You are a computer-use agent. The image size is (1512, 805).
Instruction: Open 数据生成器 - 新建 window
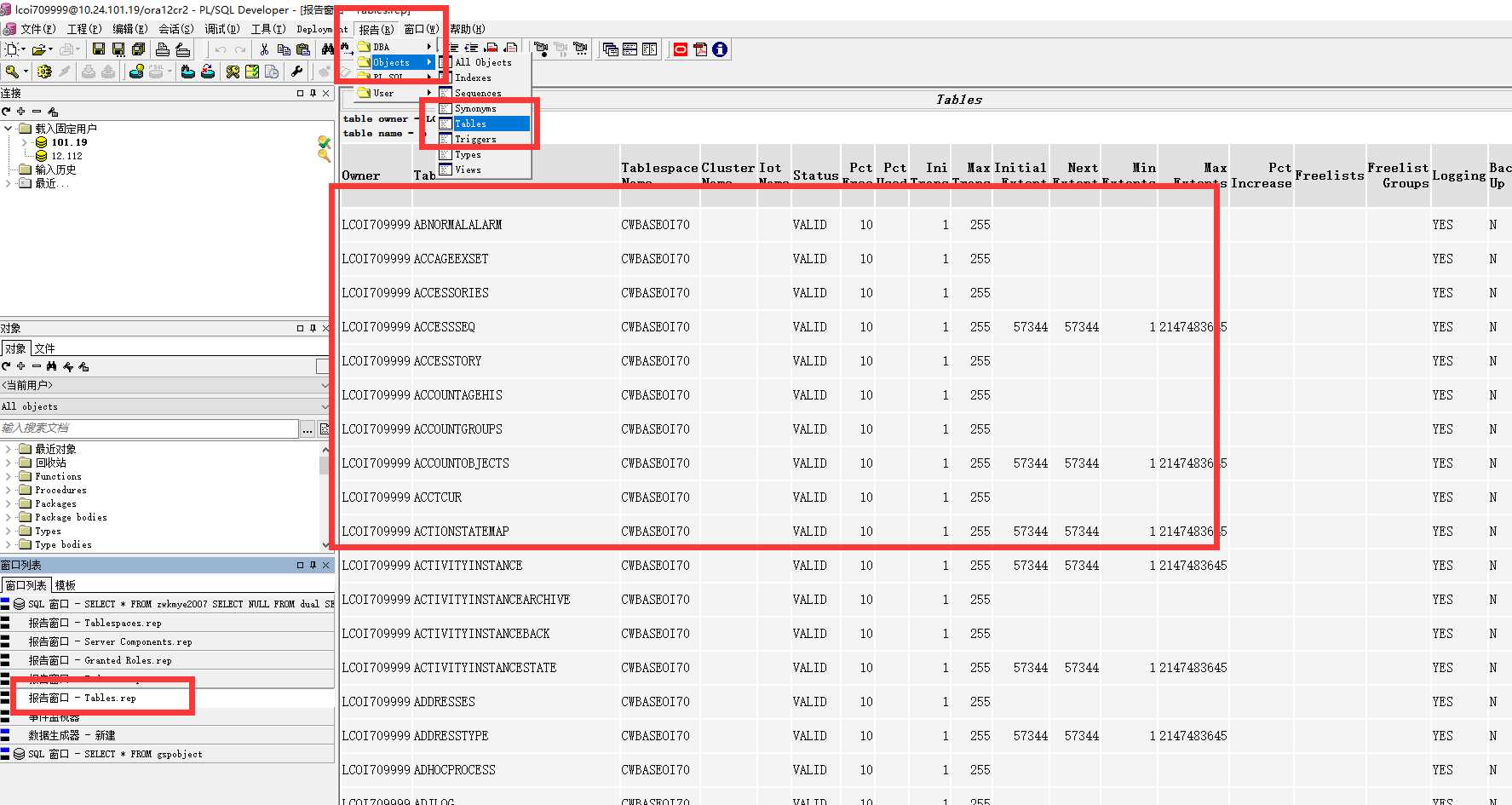point(167,735)
